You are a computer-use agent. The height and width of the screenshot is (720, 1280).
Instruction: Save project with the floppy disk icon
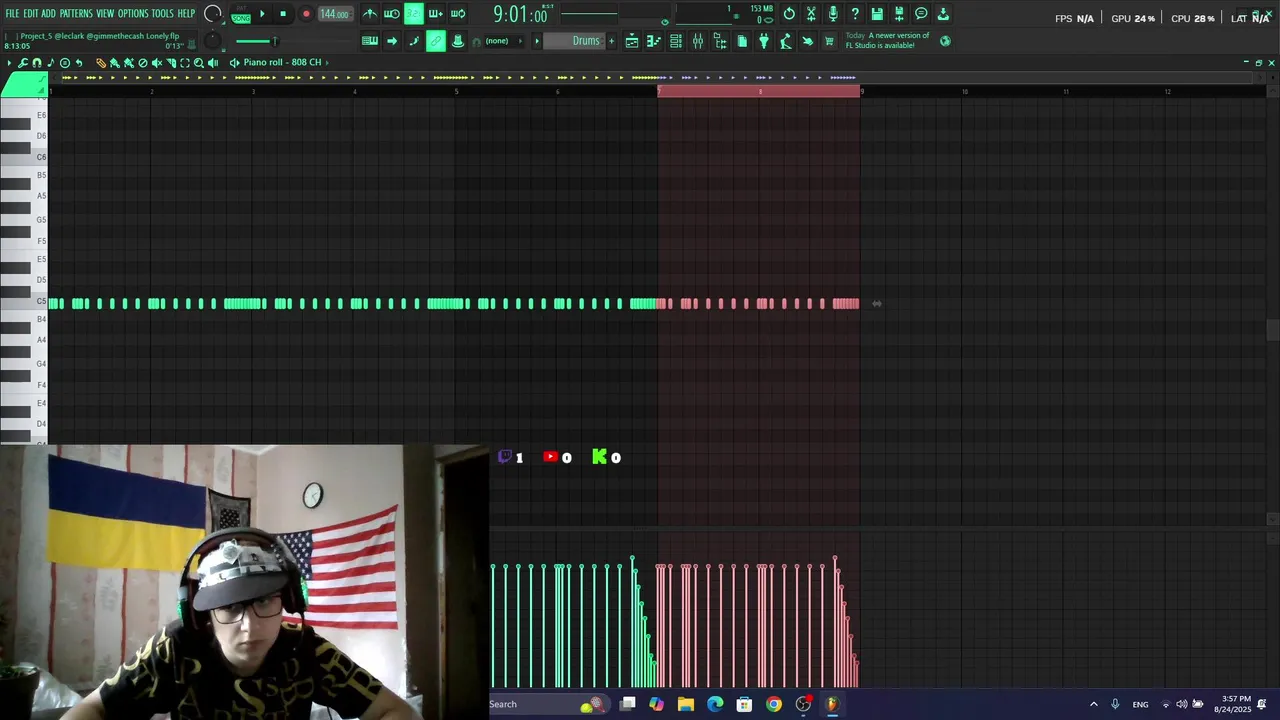pos(877,14)
